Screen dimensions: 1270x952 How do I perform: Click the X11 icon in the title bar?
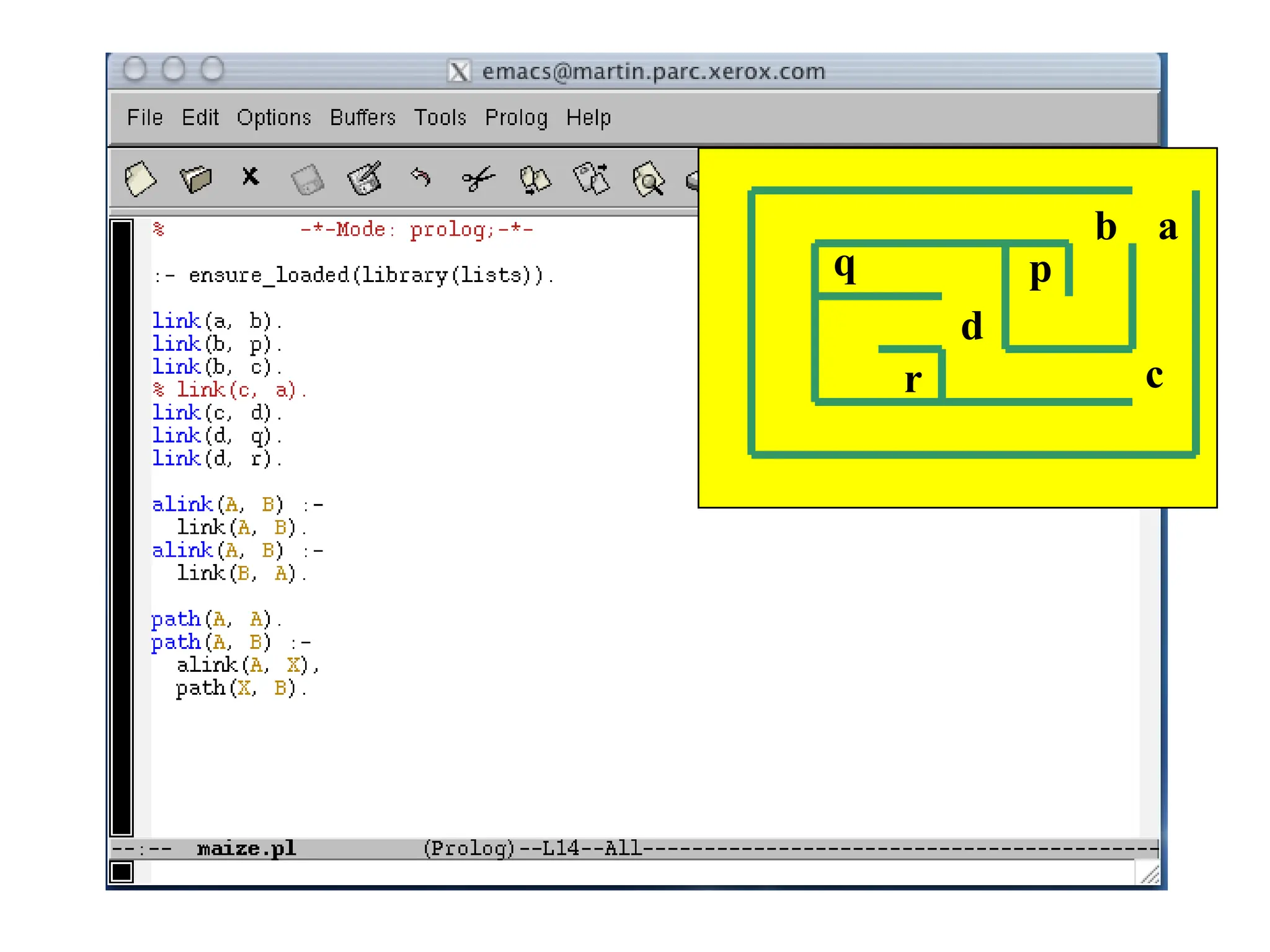point(459,71)
